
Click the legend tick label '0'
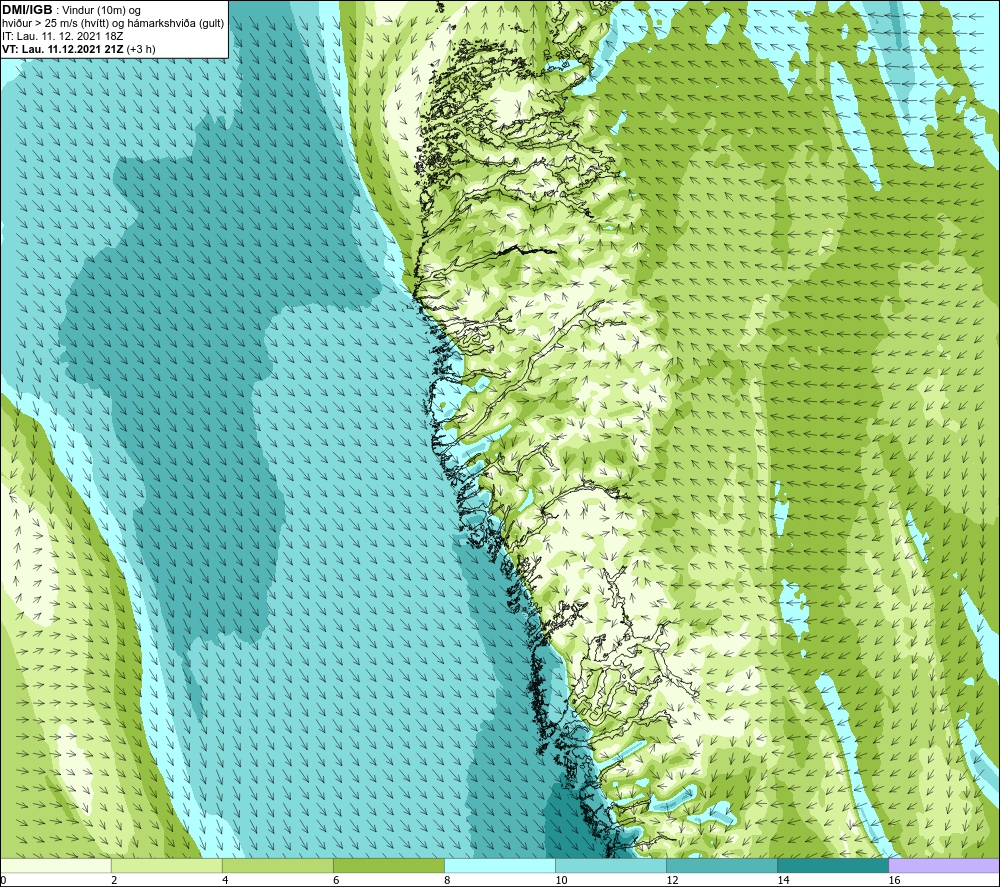click(x=3, y=880)
